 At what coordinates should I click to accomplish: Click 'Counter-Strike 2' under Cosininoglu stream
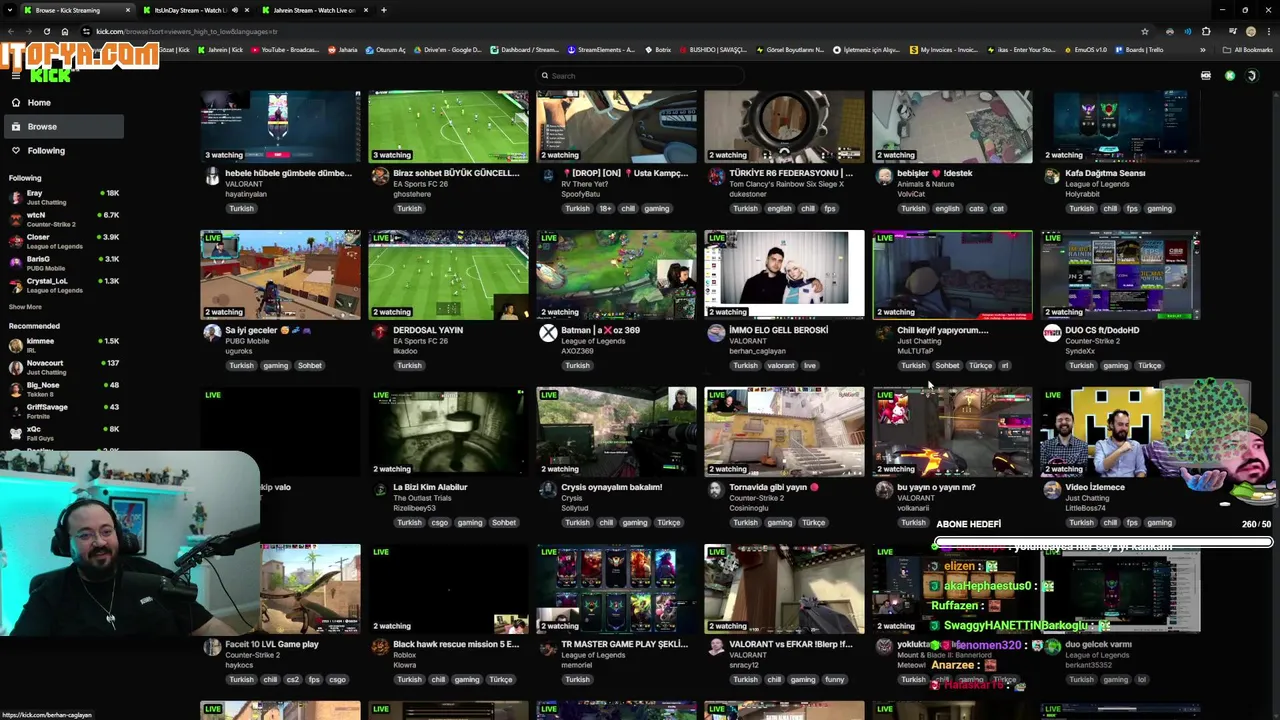pyautogui.click(x=756, y=498)
